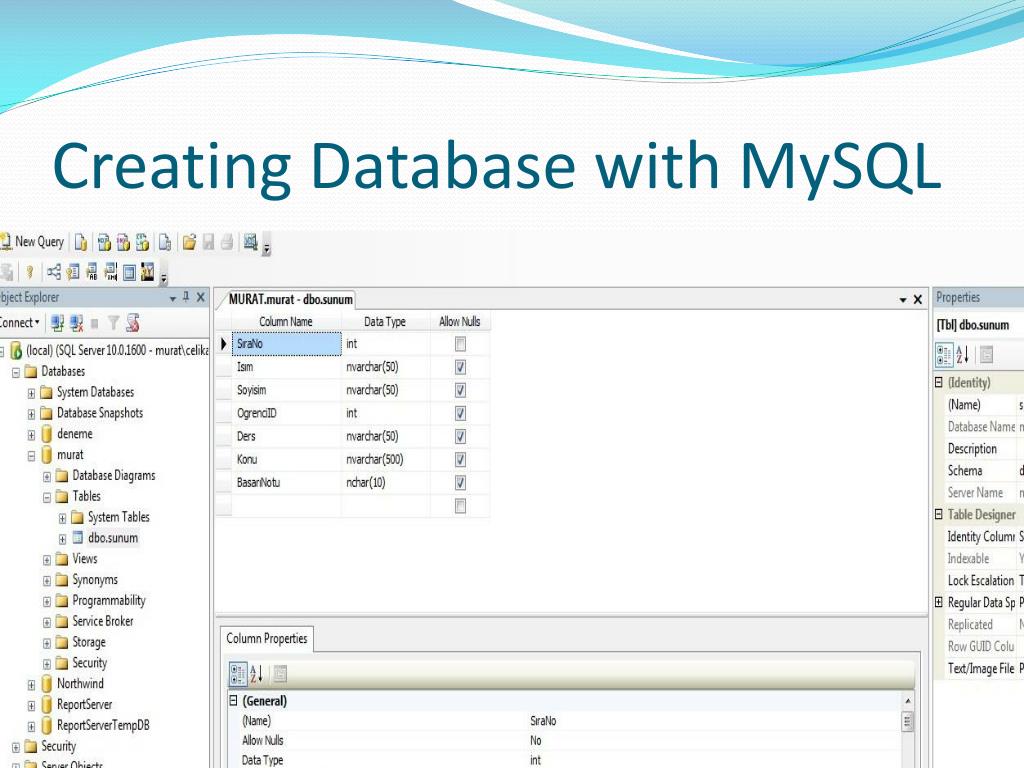
Task: Open the Column Properties tab
Action: (266, 639)
